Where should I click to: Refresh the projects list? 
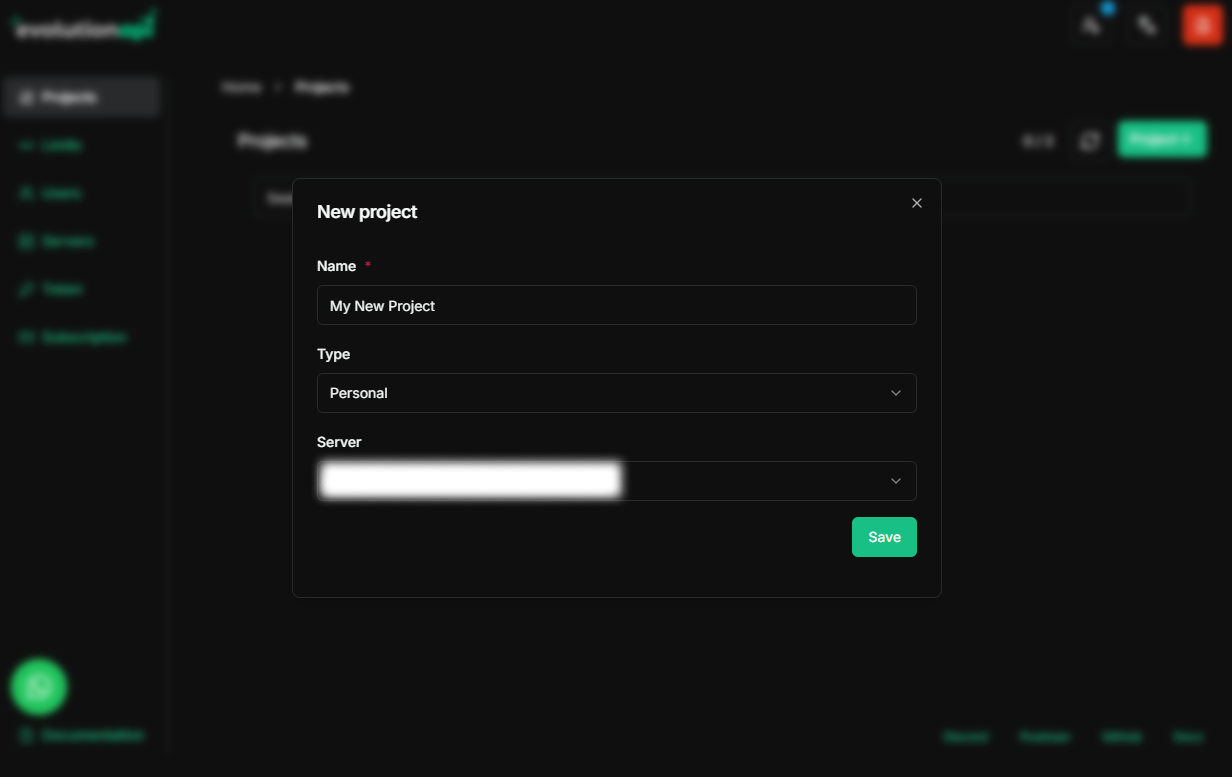[x=1089, y=140]
